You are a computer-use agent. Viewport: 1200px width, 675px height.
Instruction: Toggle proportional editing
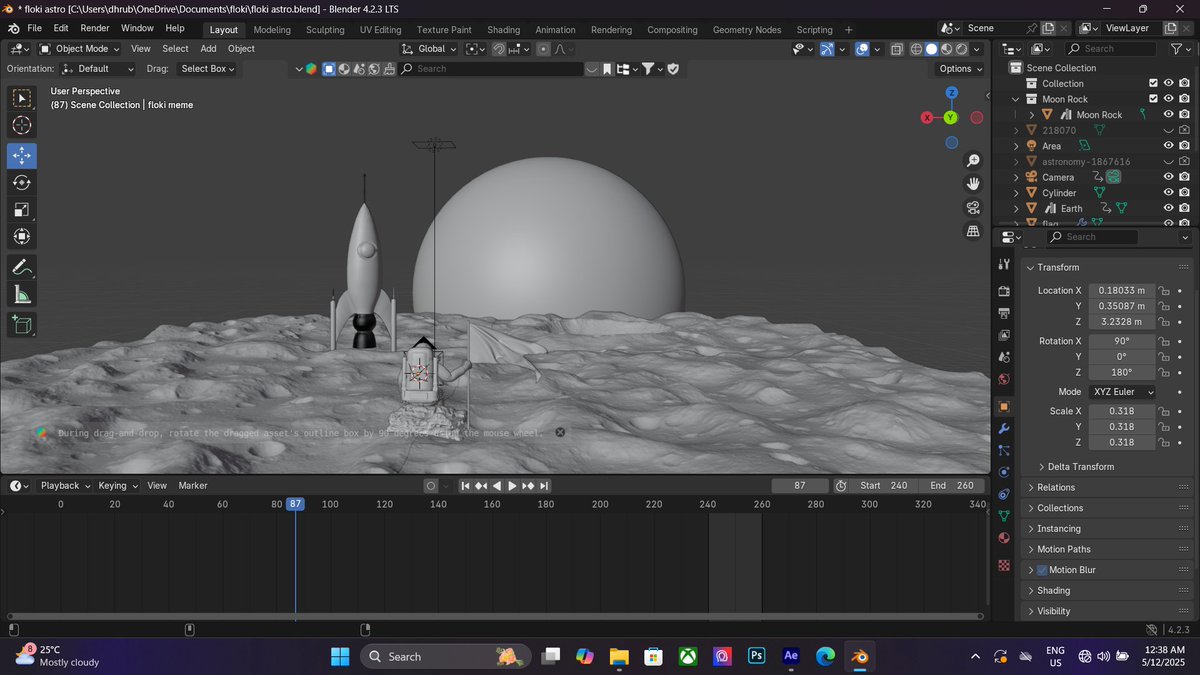(543, 49)
